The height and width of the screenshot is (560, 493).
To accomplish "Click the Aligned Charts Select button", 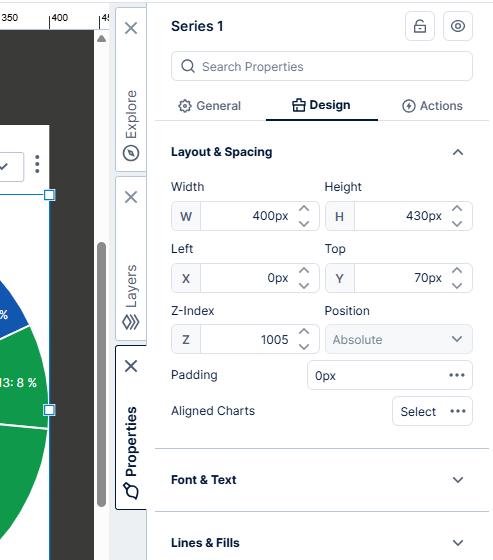I will 418,411.
